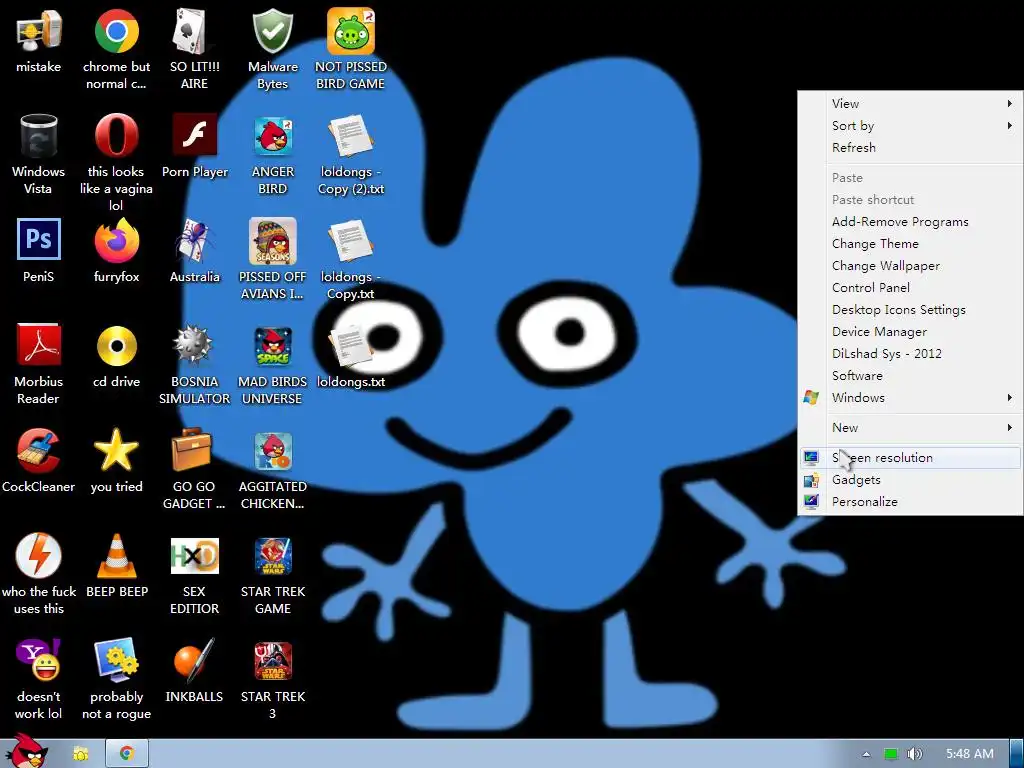Click the Show desktop strip

(1017, 754)
